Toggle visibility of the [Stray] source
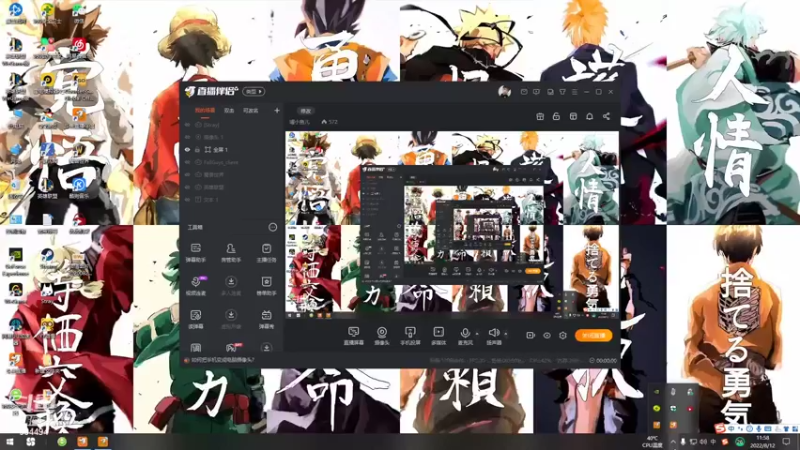 tap(187, 124)
